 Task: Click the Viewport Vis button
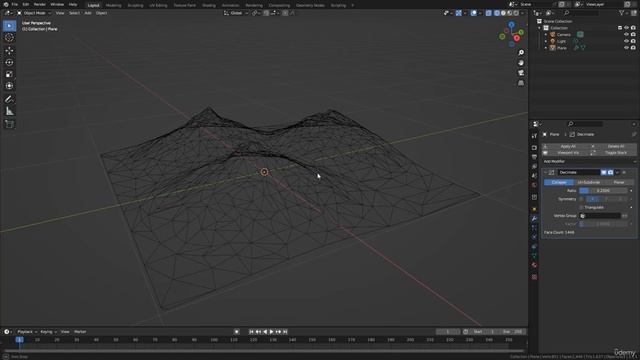[x=565, y=153]
